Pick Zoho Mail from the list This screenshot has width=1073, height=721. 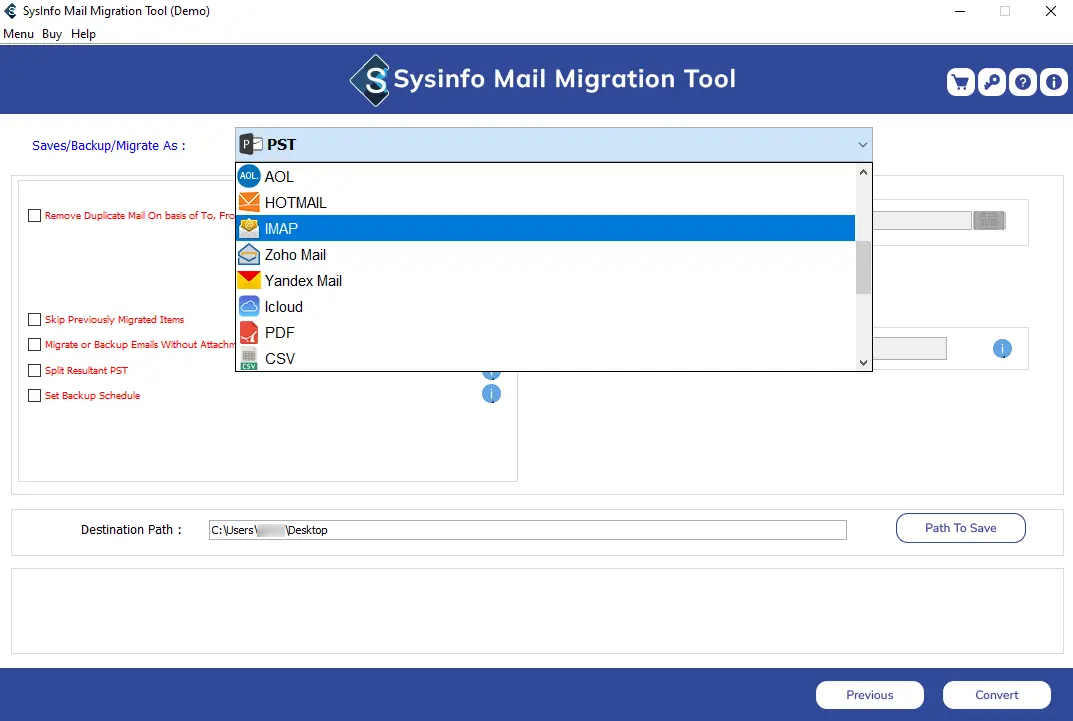click(x=545, y=254)
